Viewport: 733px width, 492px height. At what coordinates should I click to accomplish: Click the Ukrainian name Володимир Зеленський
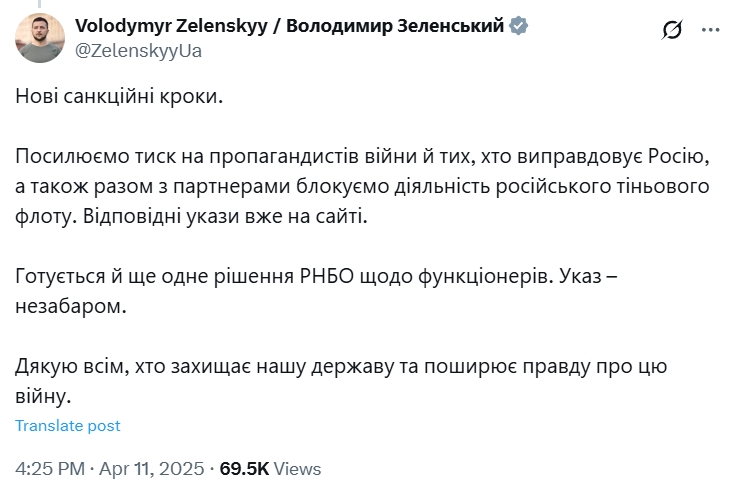[395, 25]
